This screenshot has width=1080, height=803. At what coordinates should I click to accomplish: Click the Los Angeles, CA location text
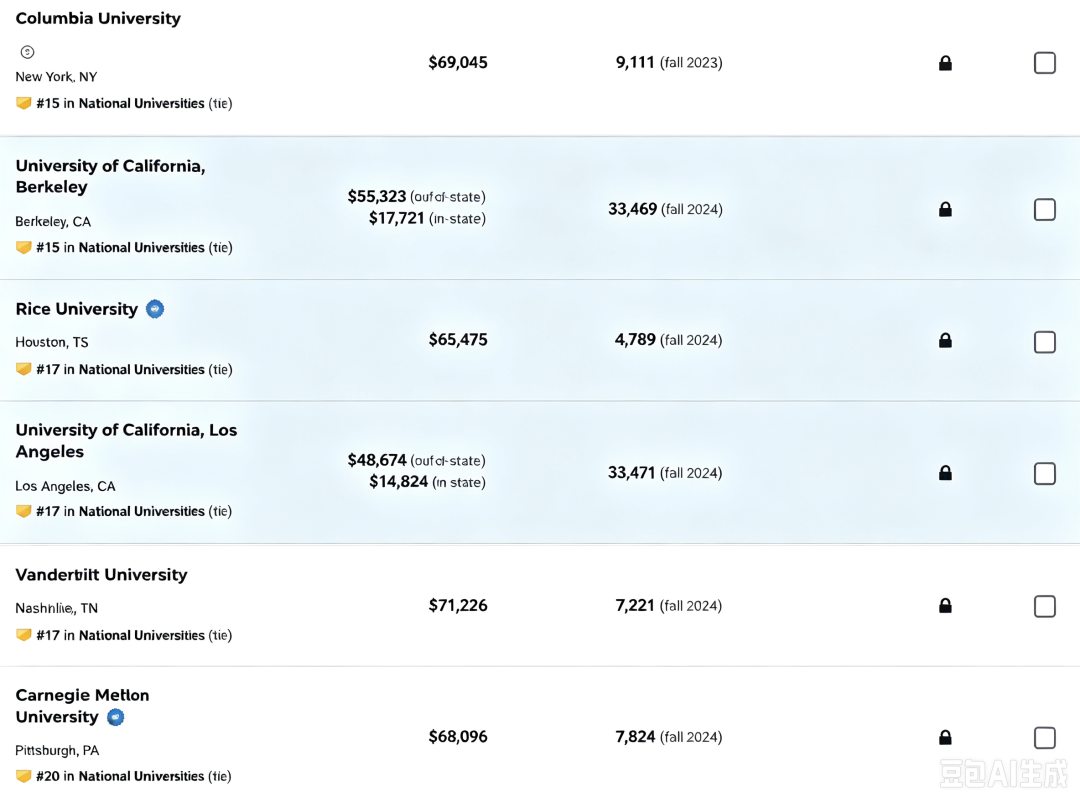pyautogui.click(x=65, y=486)
